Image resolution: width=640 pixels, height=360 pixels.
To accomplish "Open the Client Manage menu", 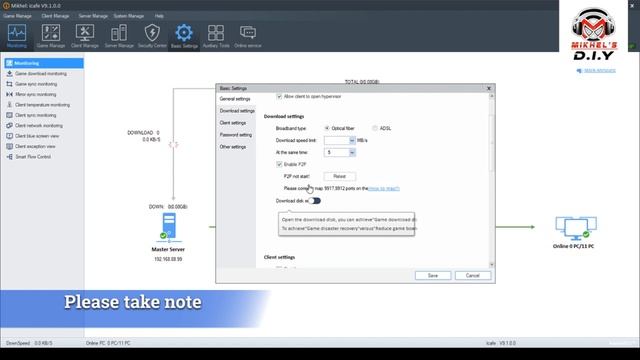I will tap(55, 16).
